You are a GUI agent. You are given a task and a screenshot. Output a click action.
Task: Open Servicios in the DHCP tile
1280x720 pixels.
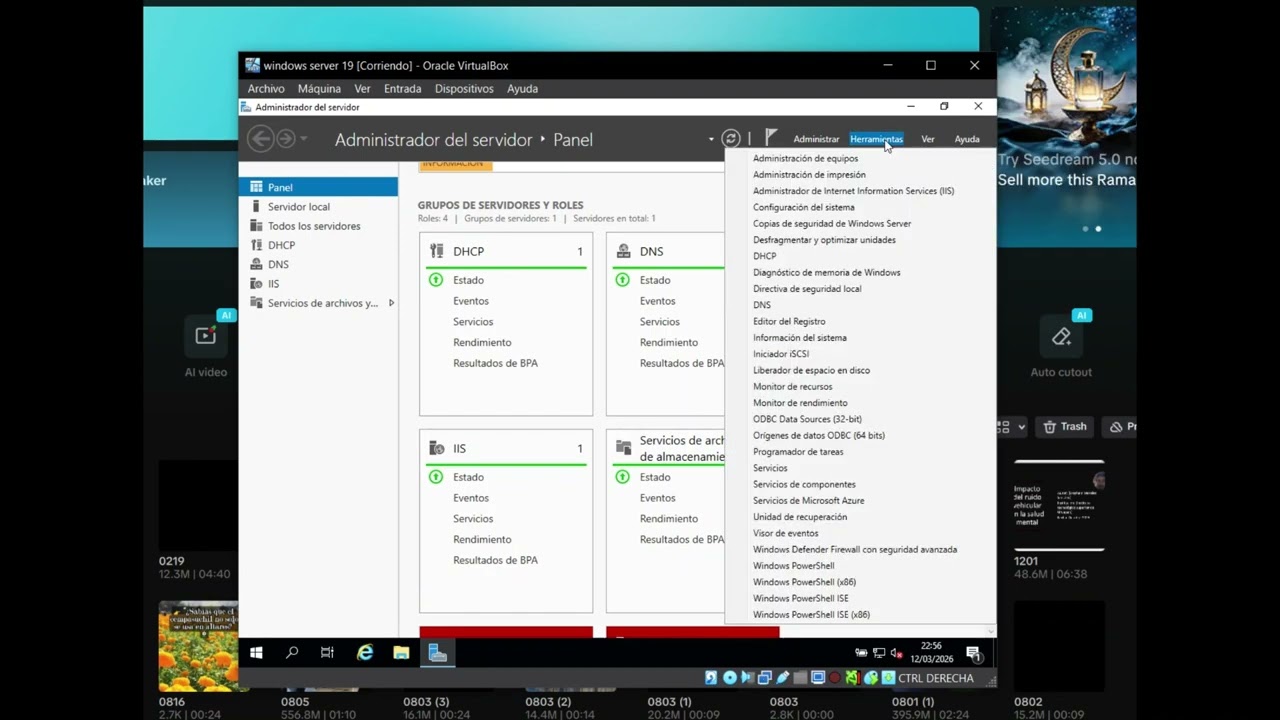pyautogui.click(x=473, y=322)
